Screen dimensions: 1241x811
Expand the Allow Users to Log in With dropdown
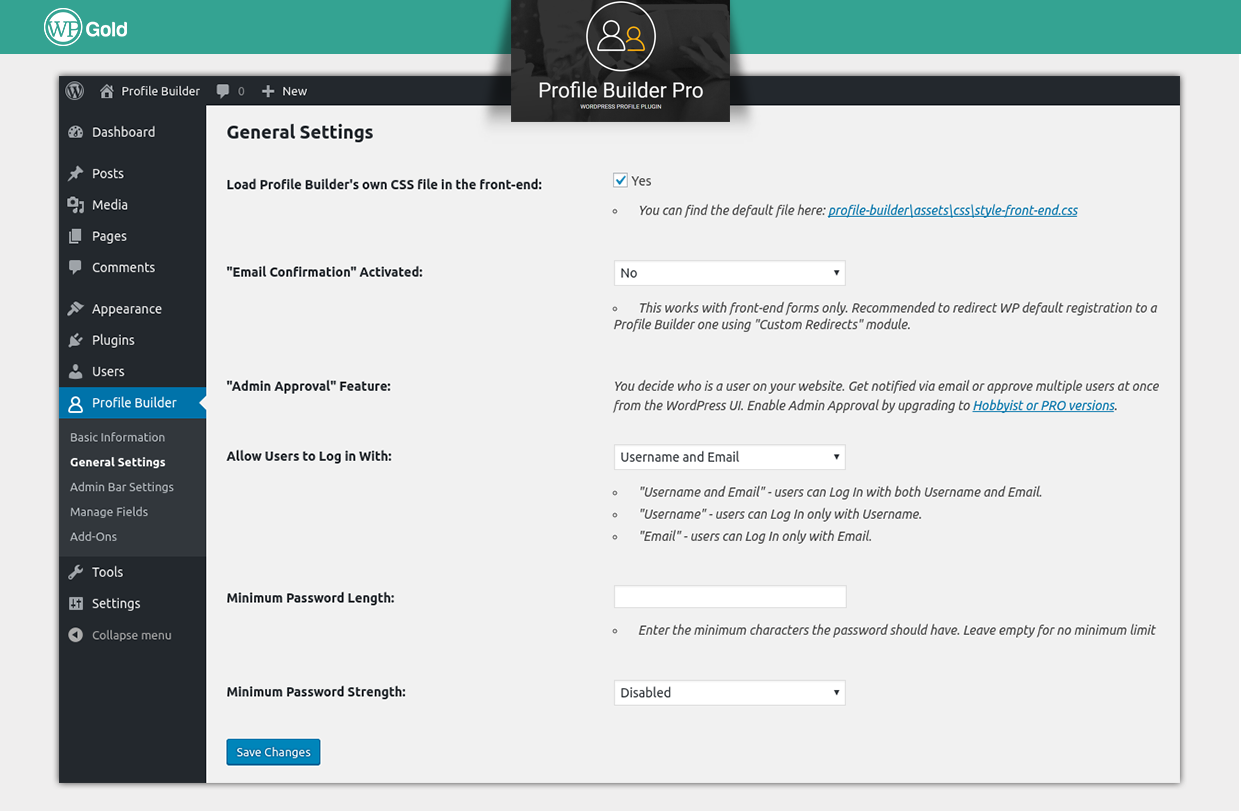[729, 457]
